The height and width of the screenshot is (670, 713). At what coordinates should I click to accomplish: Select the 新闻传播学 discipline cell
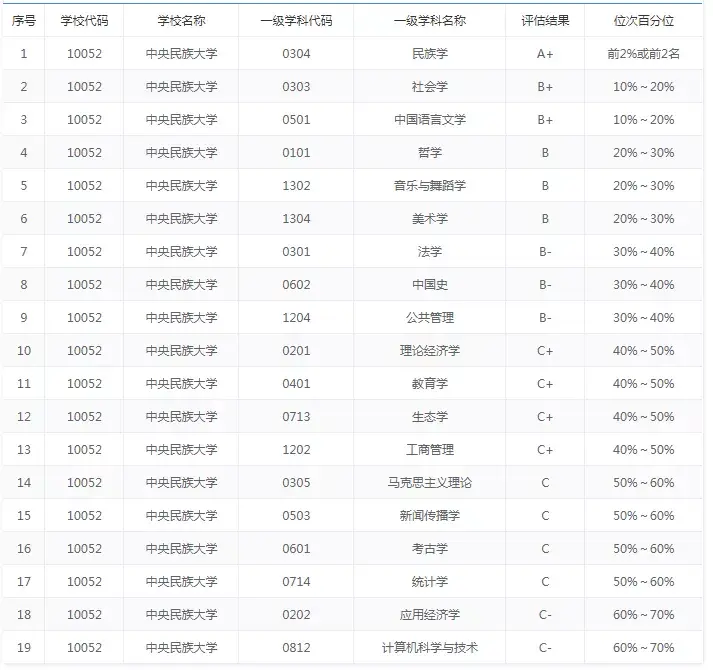coord(430,515)
